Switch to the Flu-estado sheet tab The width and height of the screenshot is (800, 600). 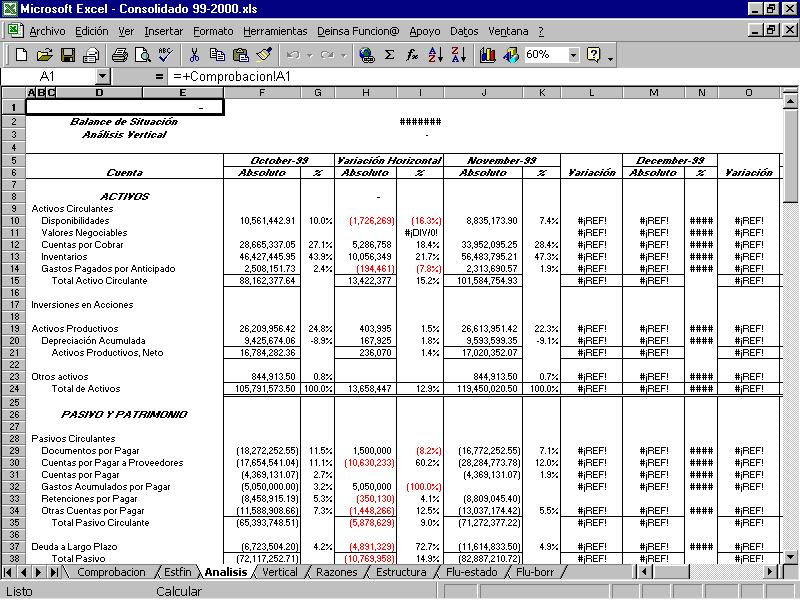point(471,572)
